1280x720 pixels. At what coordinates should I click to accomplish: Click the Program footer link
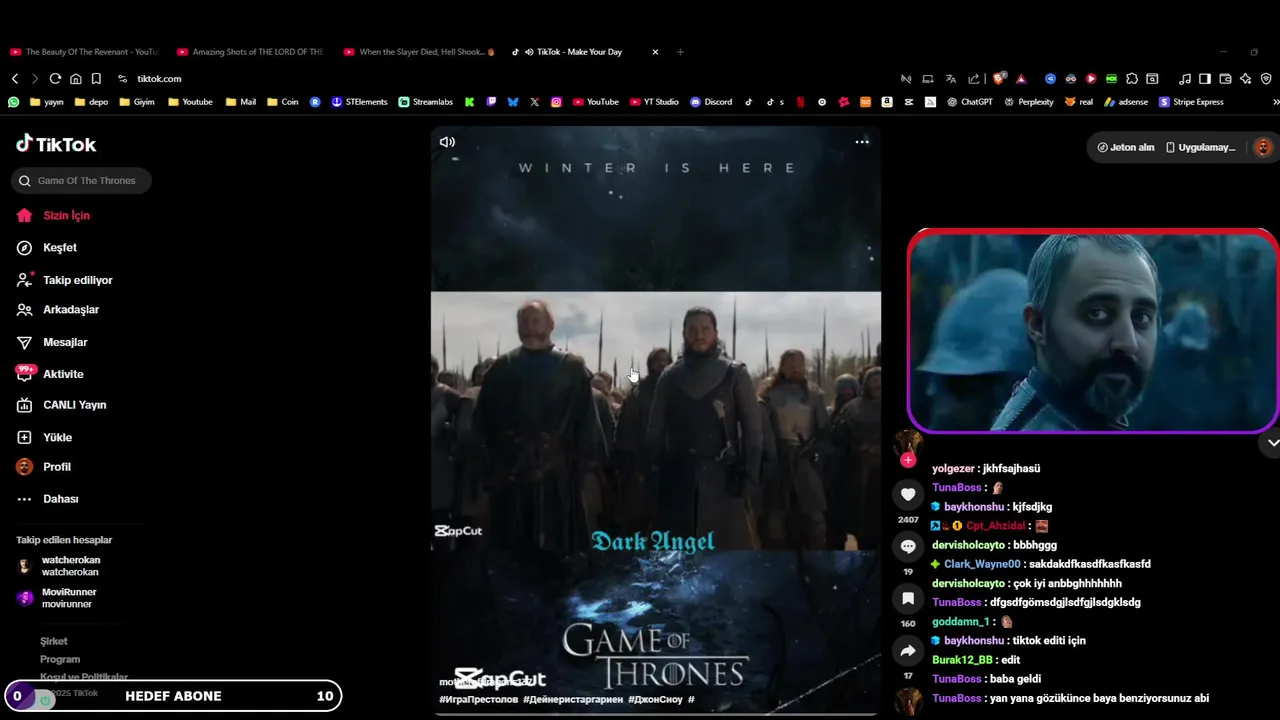(x=60, y=659)
